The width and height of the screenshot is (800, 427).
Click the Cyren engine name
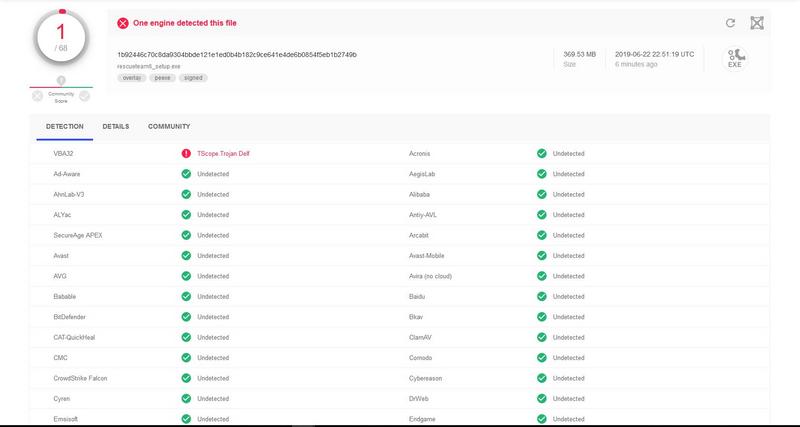62,399
